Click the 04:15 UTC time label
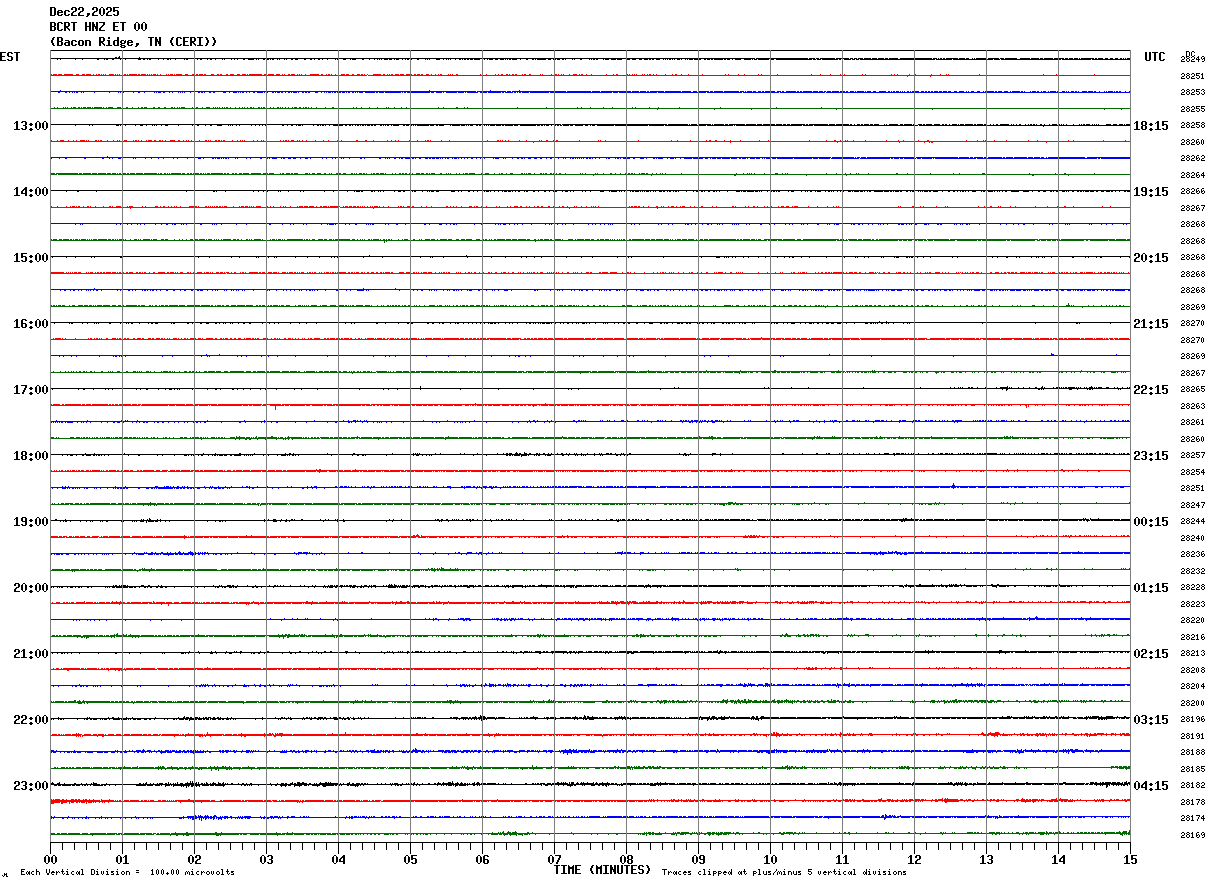This screenshot has width=1210, height=886. coord(1150,786)
